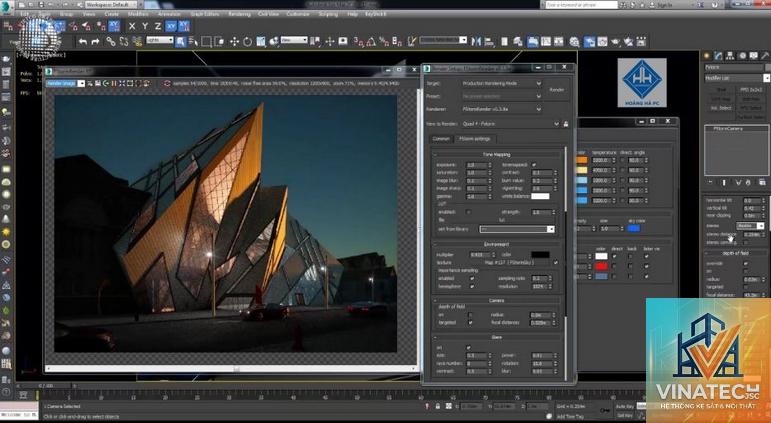
Task: Restrict transform to the Z axis
Action: pos(158,26)
